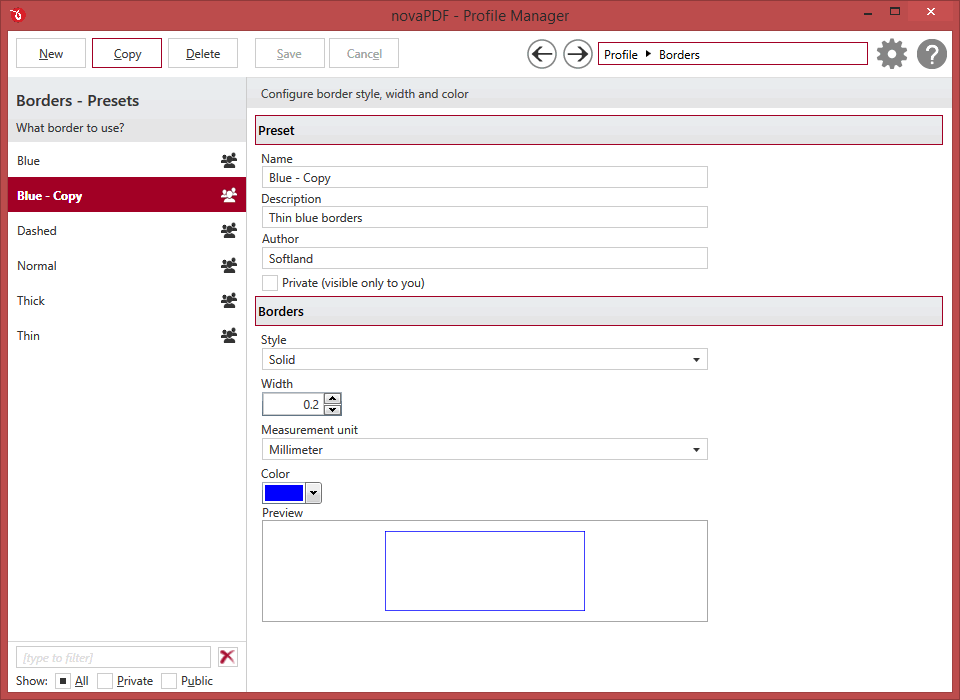Maximize the Profile Manager window
The image size is (960, 700).
click(895, 12)
